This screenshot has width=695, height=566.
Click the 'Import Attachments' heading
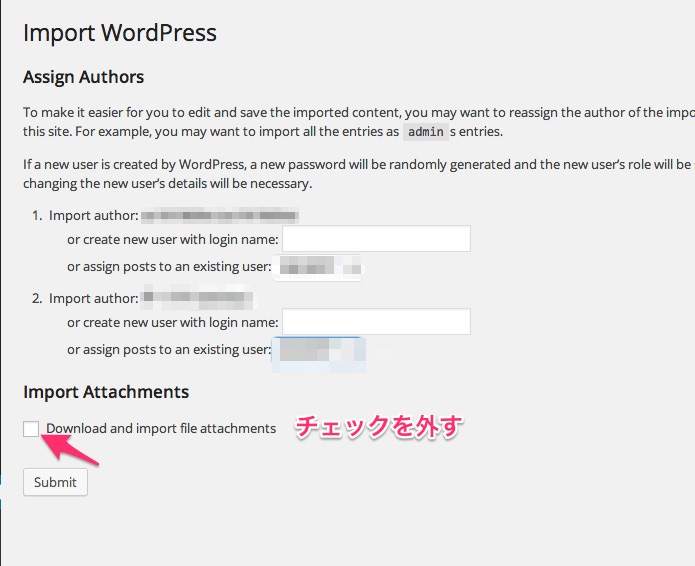(106, 392)
